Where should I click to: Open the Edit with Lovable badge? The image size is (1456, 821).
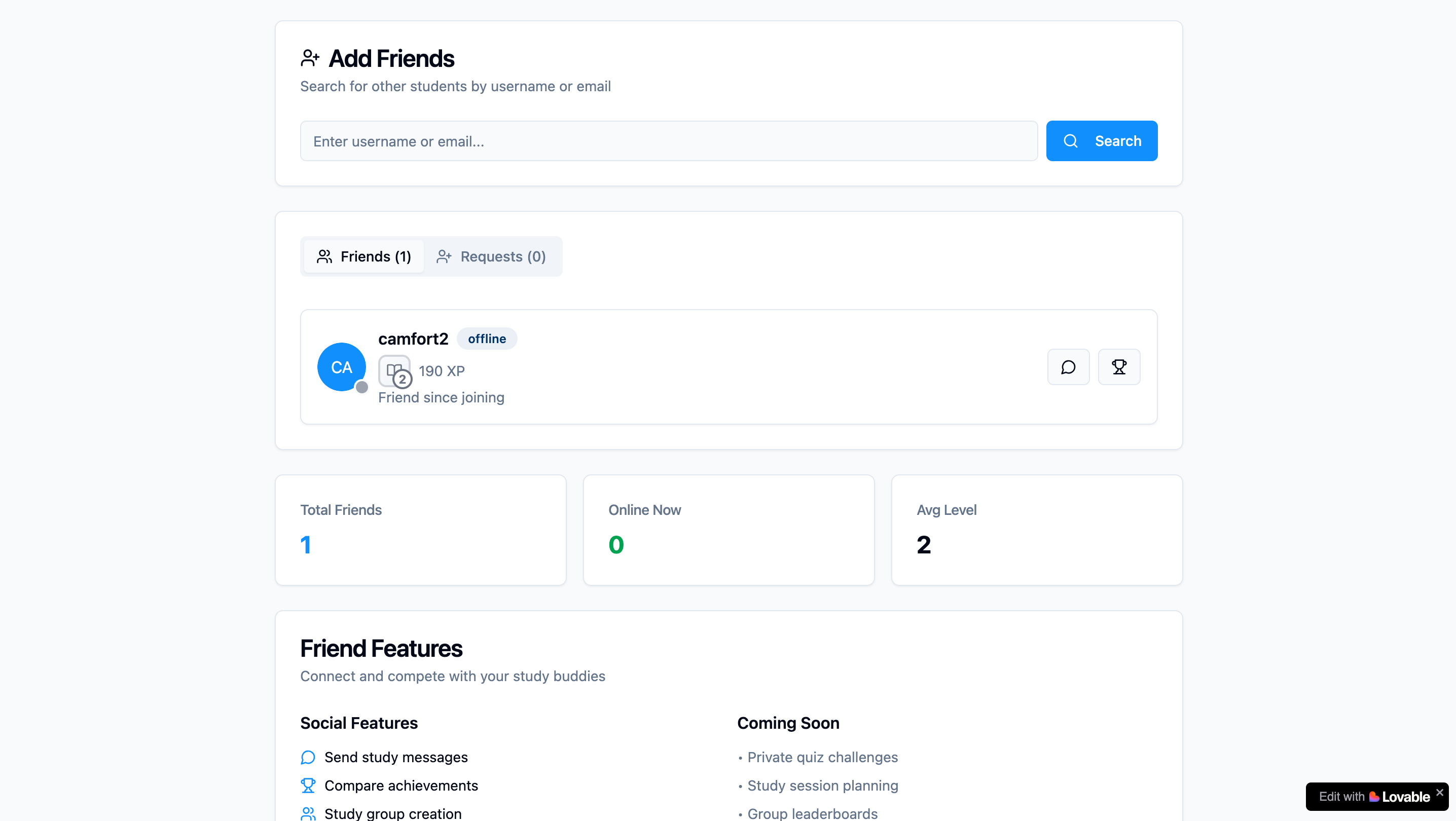pos(1373,797)
